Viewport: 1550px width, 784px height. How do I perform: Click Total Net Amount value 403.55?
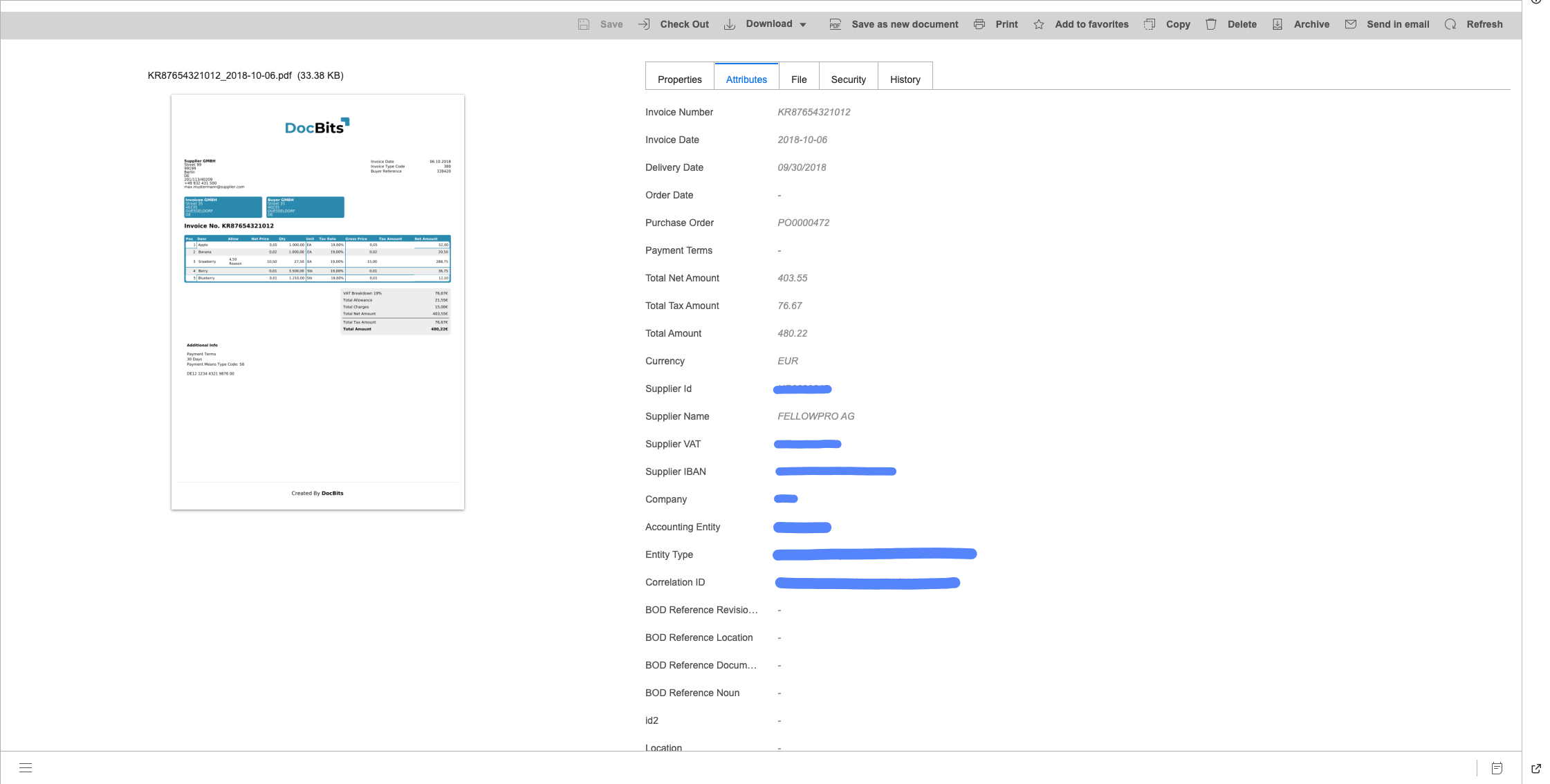[x=793, y=278]
